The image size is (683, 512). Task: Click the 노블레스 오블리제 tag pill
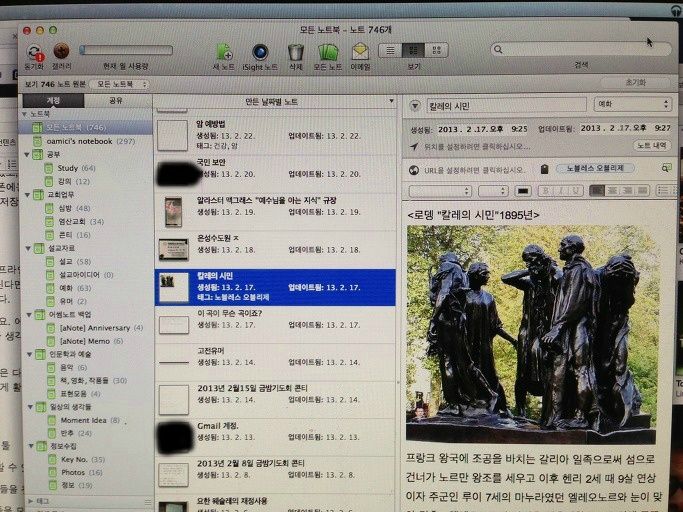[x=595, y=168]
